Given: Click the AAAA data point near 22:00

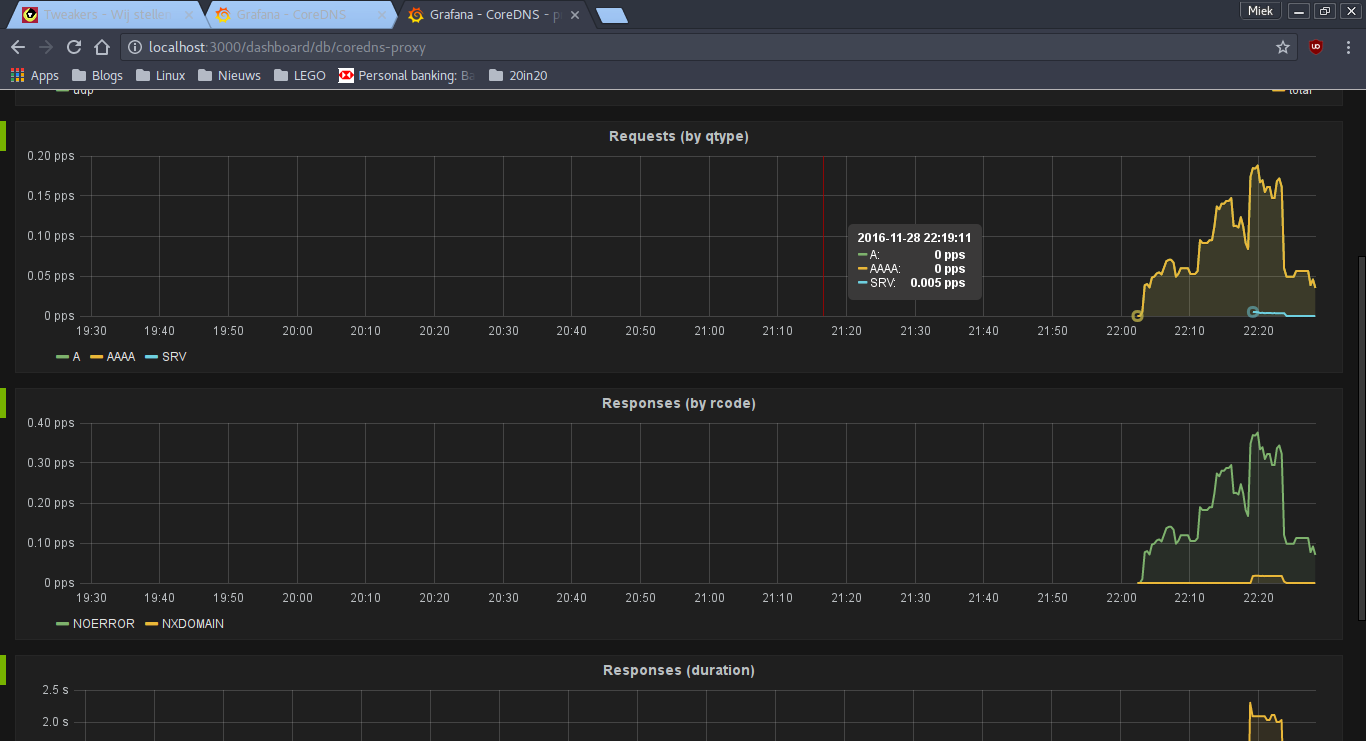Looking at the screenshot, I should click(x=1137, y=316).
